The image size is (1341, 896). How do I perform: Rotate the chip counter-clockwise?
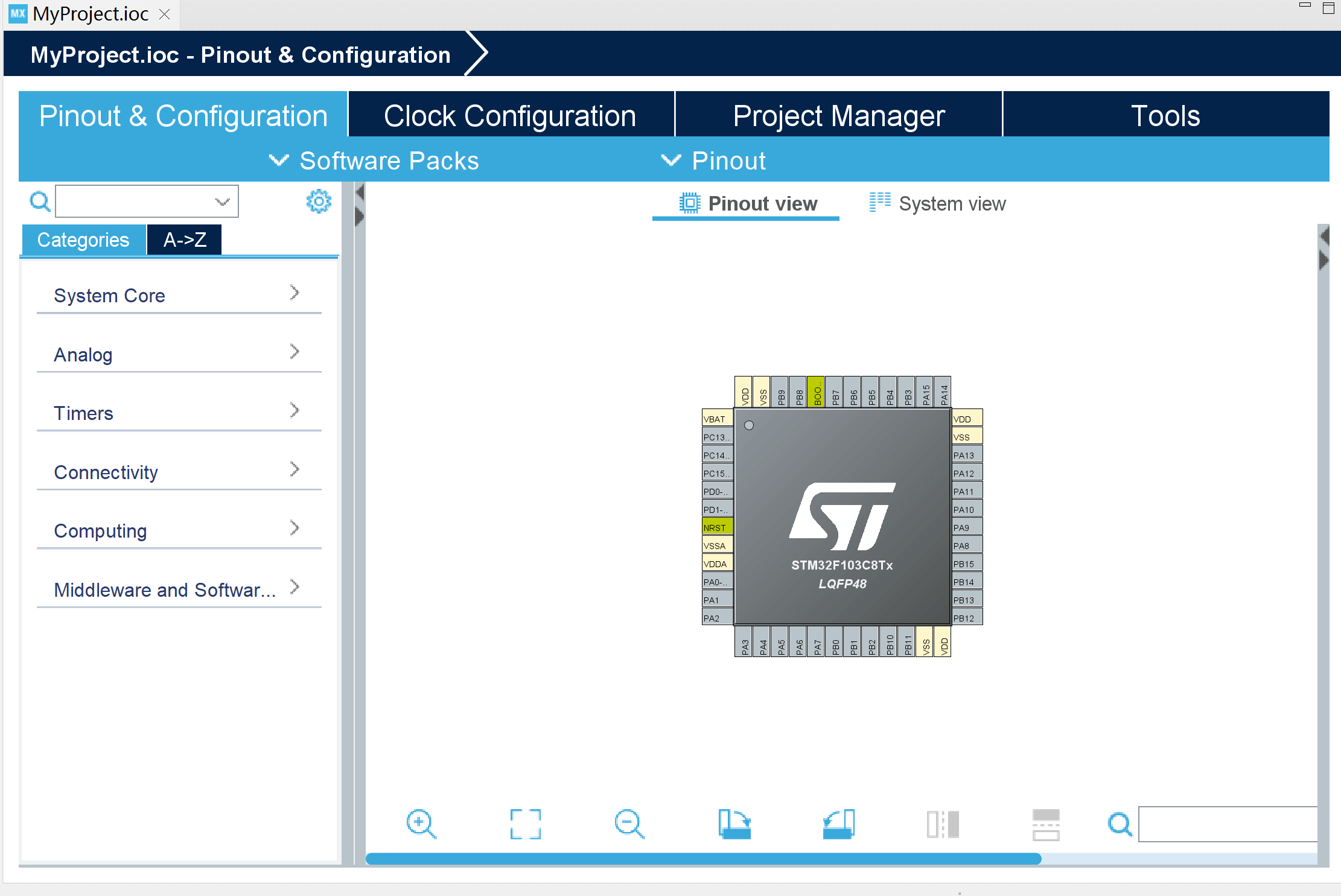coord(838,824)
